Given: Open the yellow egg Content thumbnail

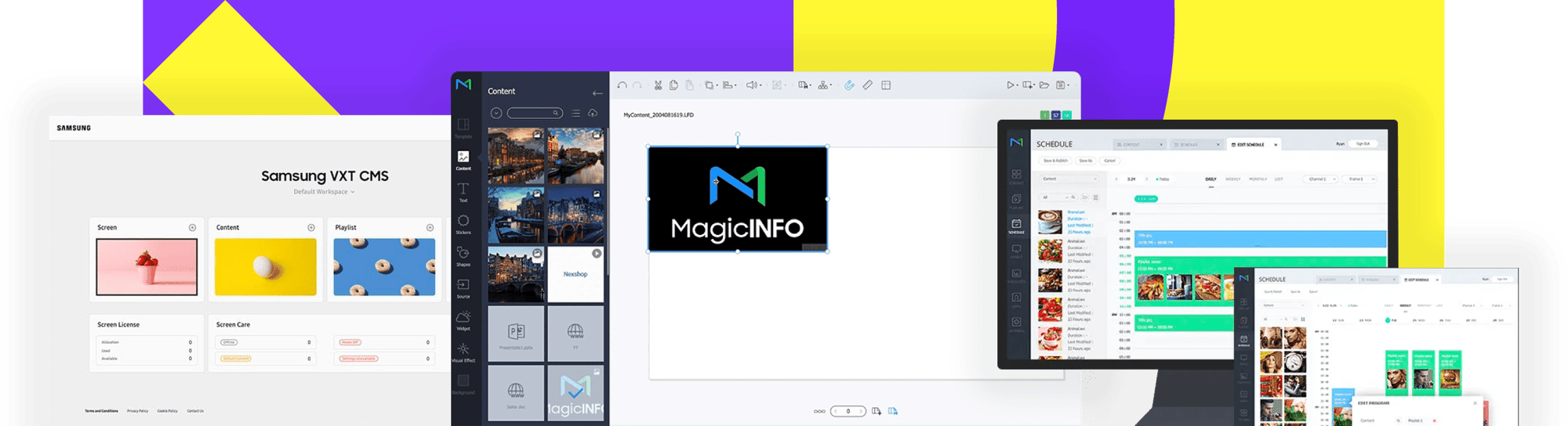Looking at the screenshot, I should point(266,267).
